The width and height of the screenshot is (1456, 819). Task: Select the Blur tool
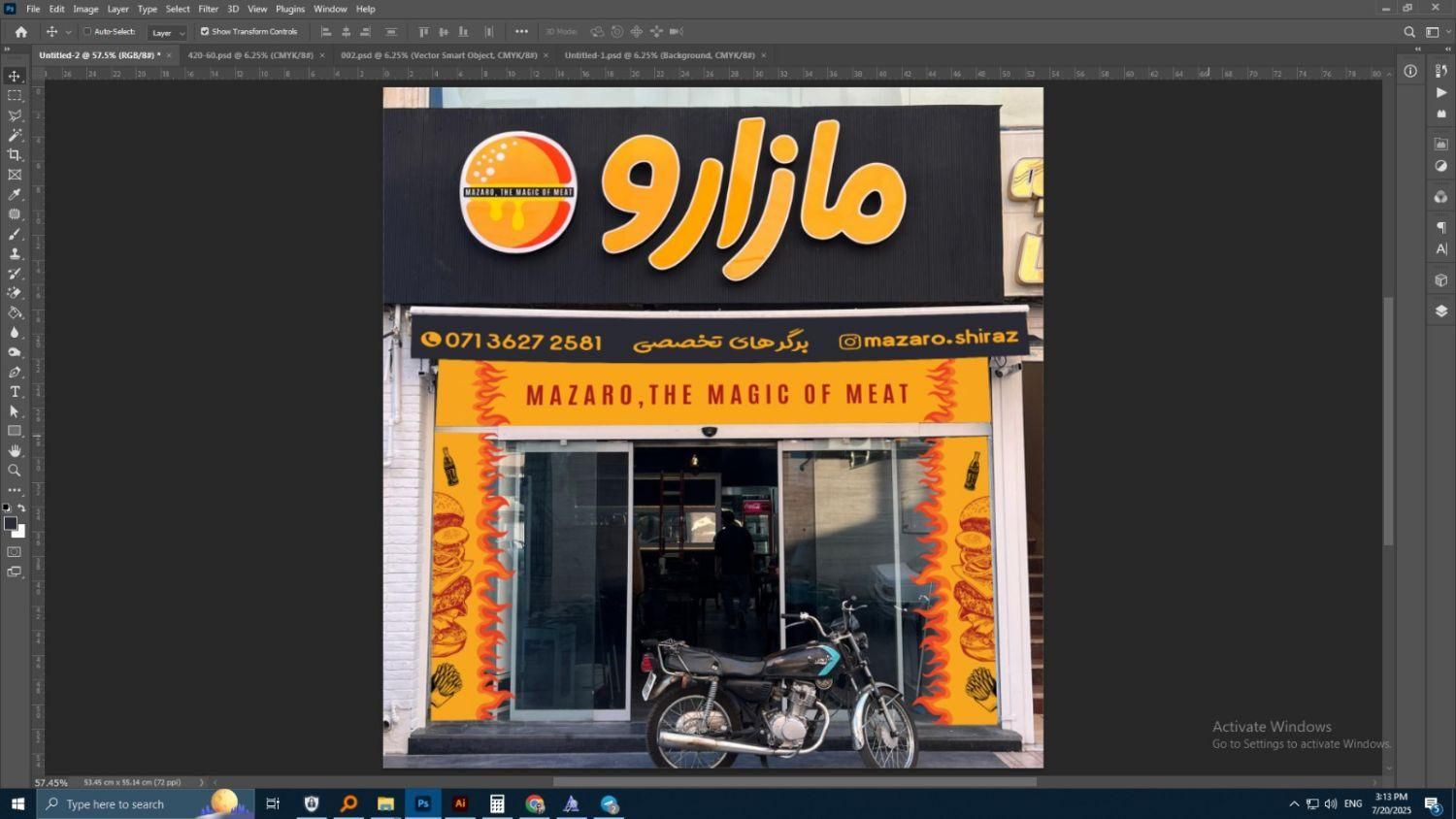[15, 333]
